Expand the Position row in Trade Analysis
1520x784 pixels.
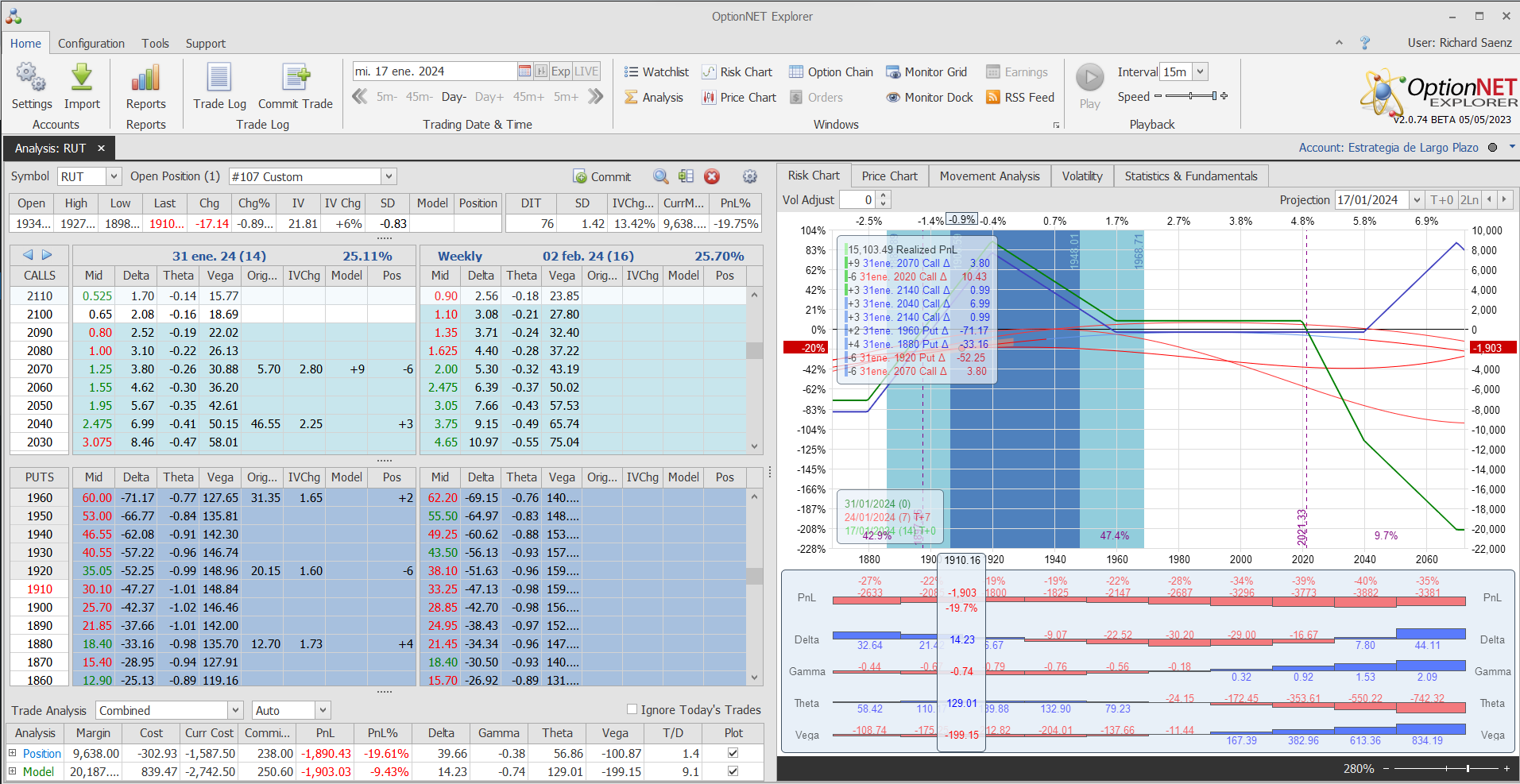pos(12,753)
